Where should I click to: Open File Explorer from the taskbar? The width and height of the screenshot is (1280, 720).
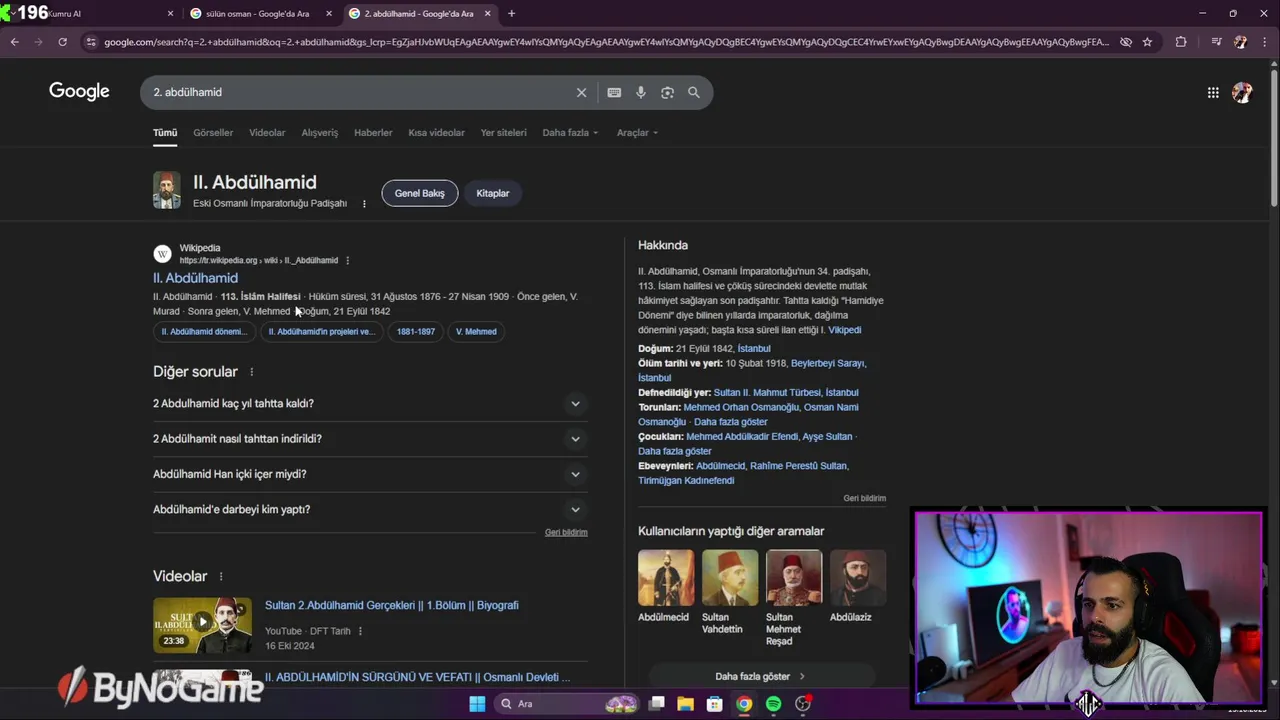[686, 704]
